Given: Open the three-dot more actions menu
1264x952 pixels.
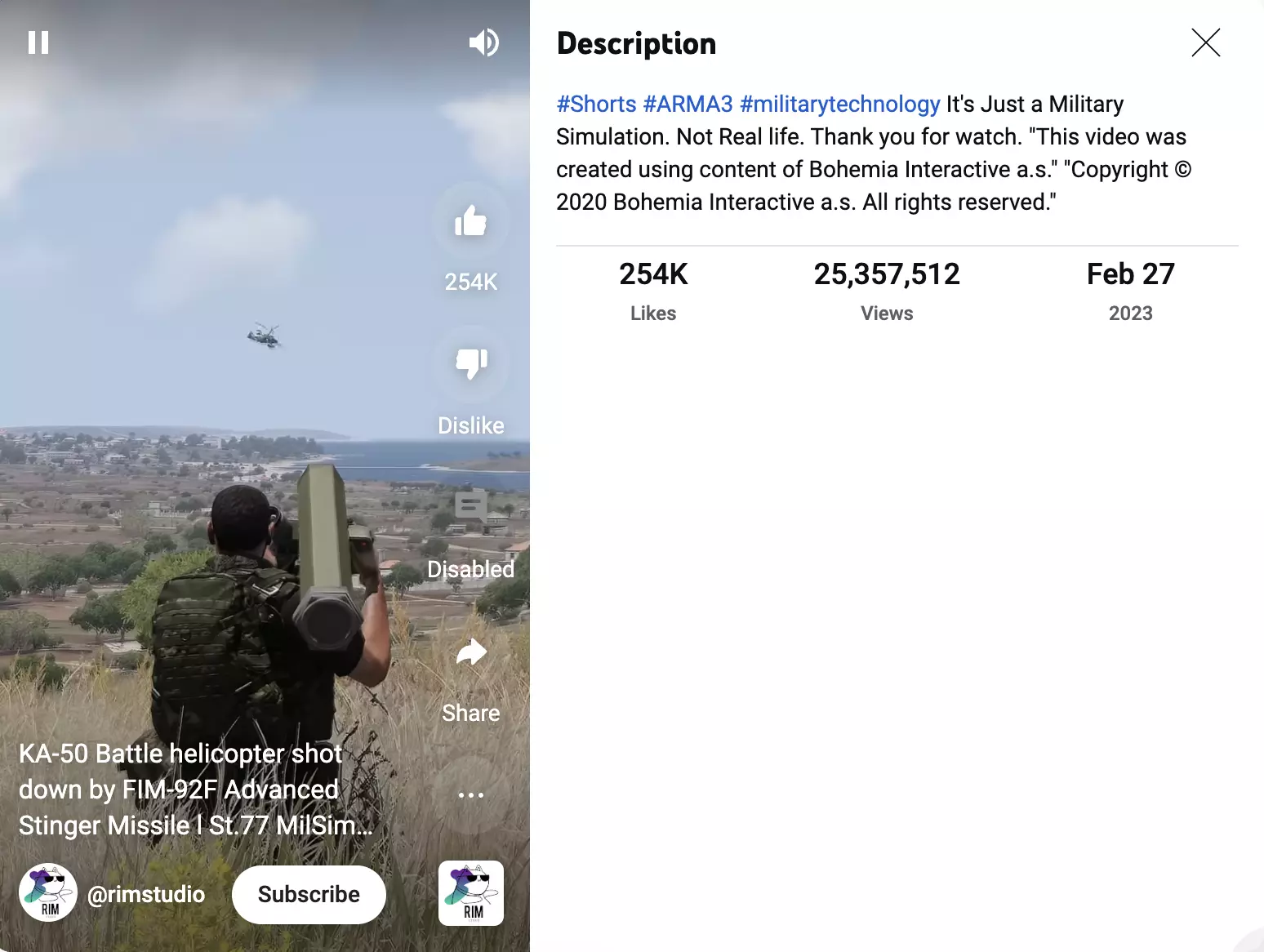Looking at the screenshot, I should [471, 794].
